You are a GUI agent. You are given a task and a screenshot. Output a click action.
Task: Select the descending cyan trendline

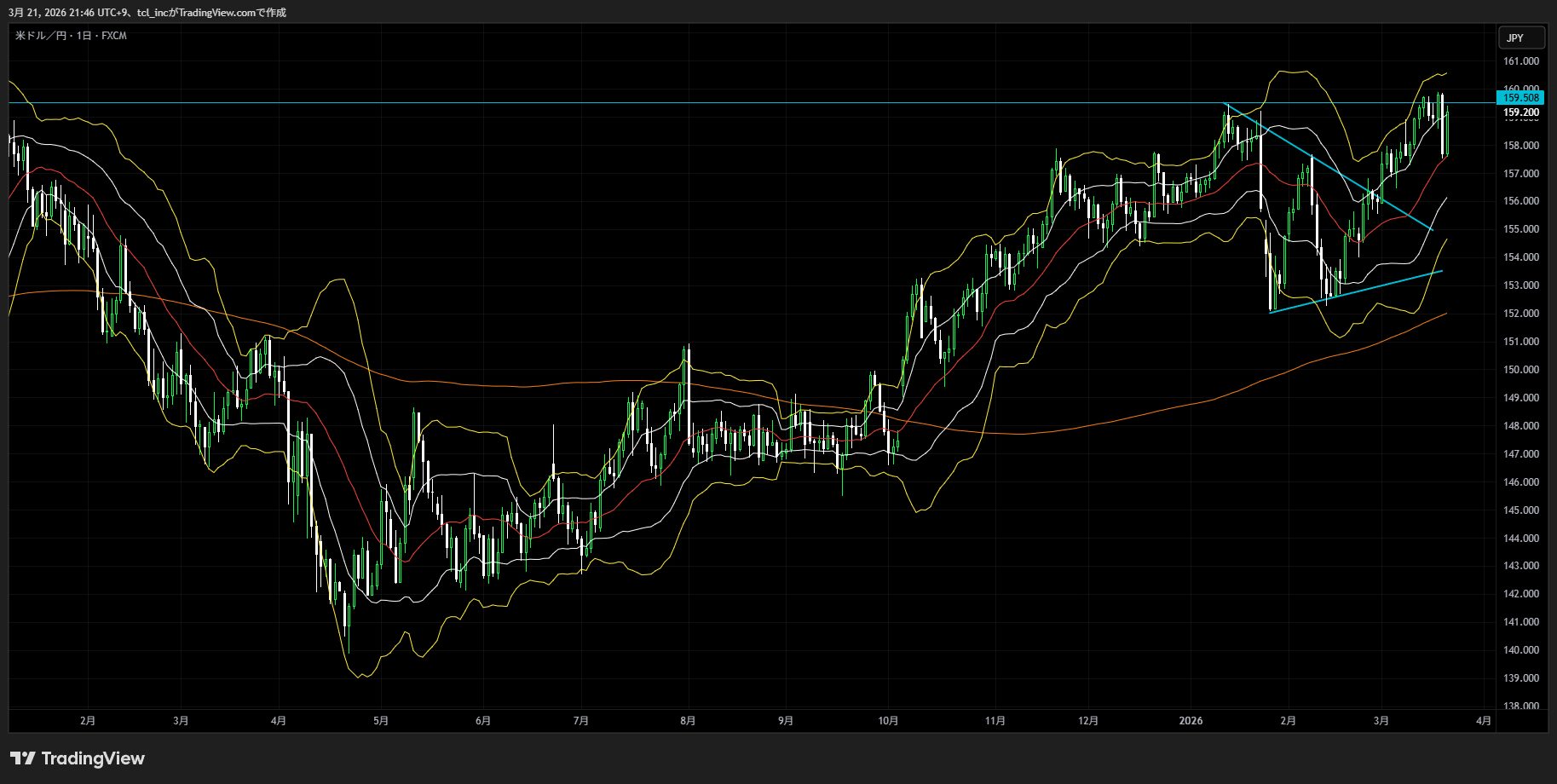click(1329, 168)
